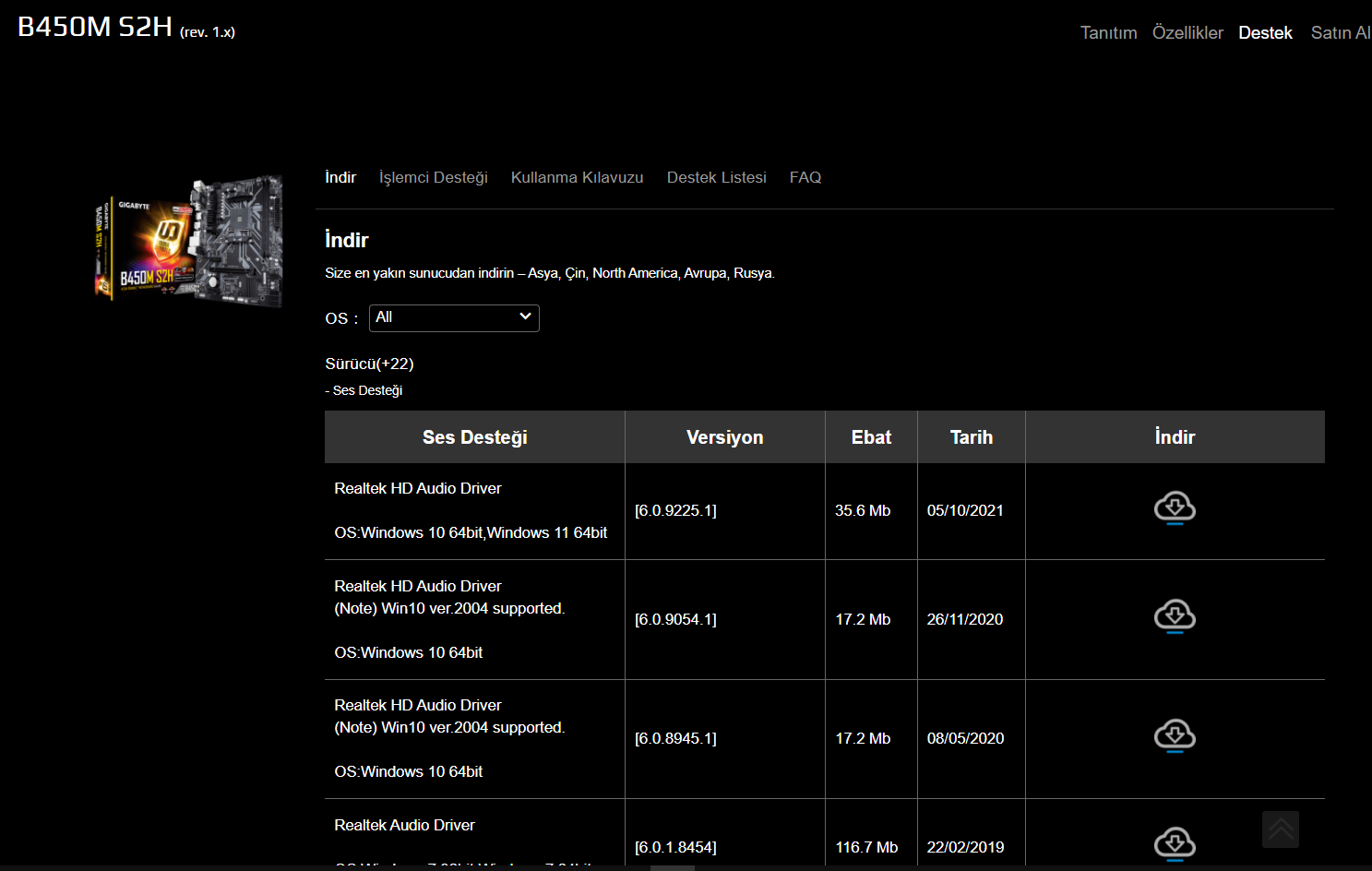Click the '- Ses Desteği' category label
Image resolution: width=1372 pixels, height=871 pixels.
coord(364,390)
